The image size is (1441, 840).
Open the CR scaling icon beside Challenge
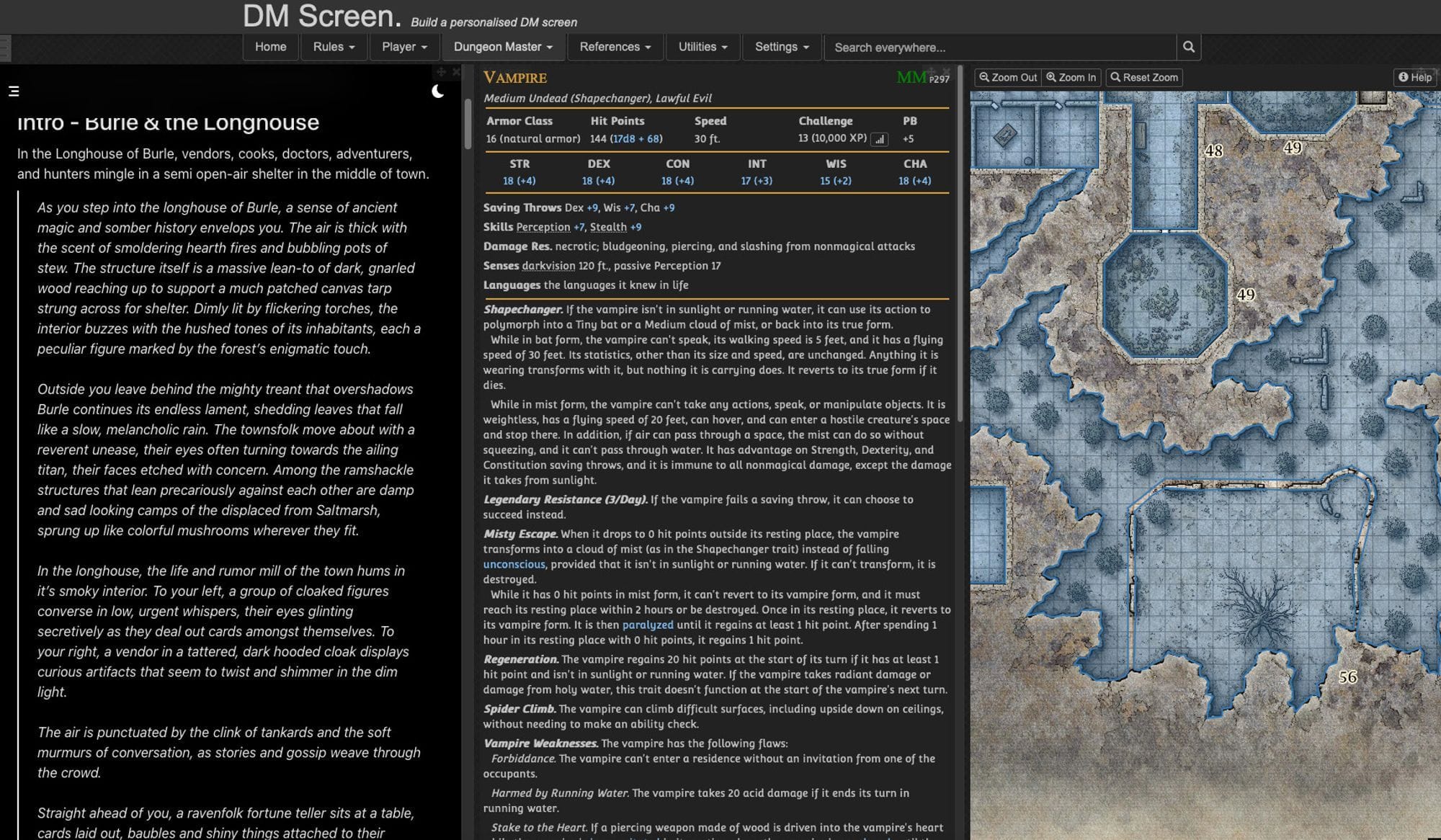879,139
